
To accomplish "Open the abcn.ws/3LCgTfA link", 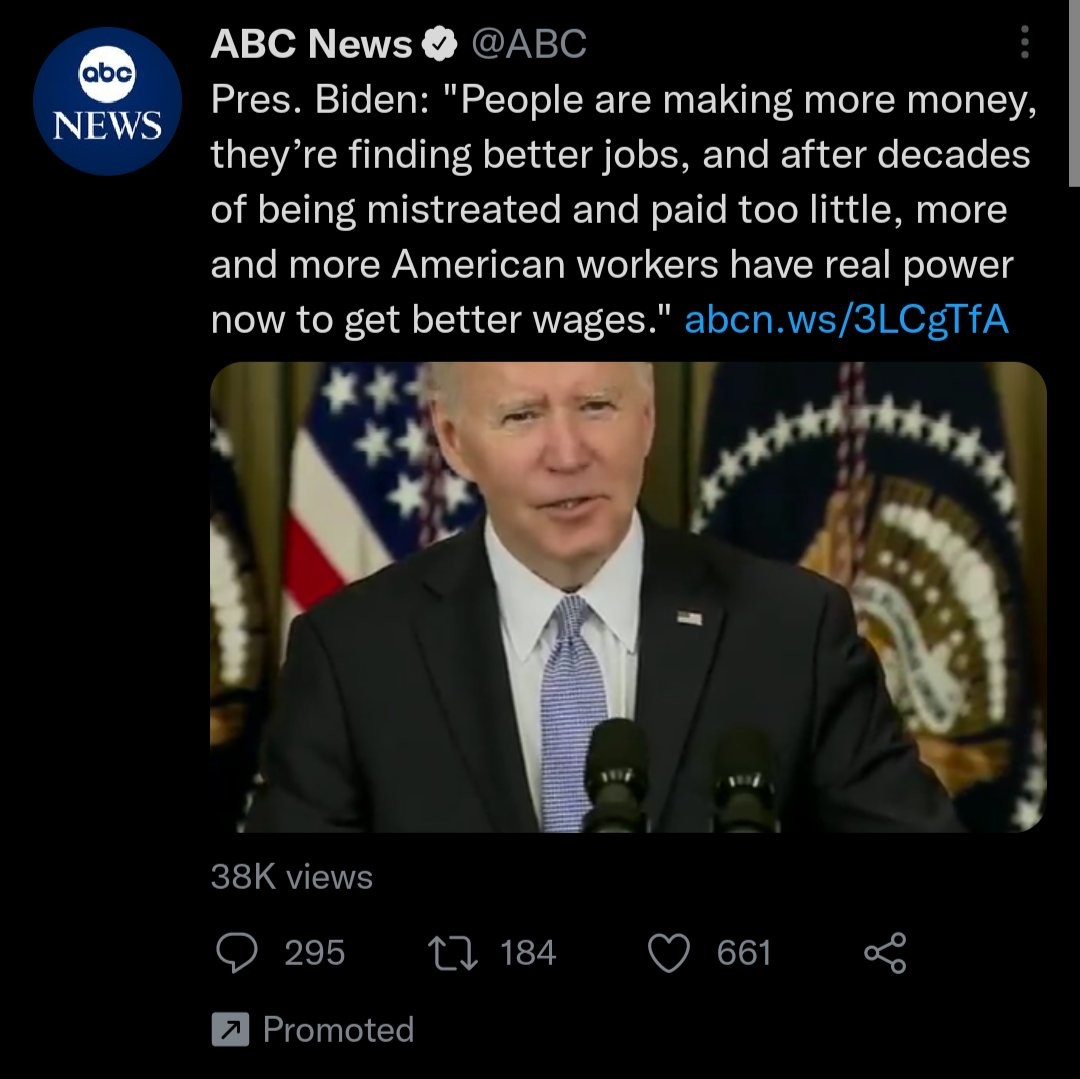I will point(846,319).
